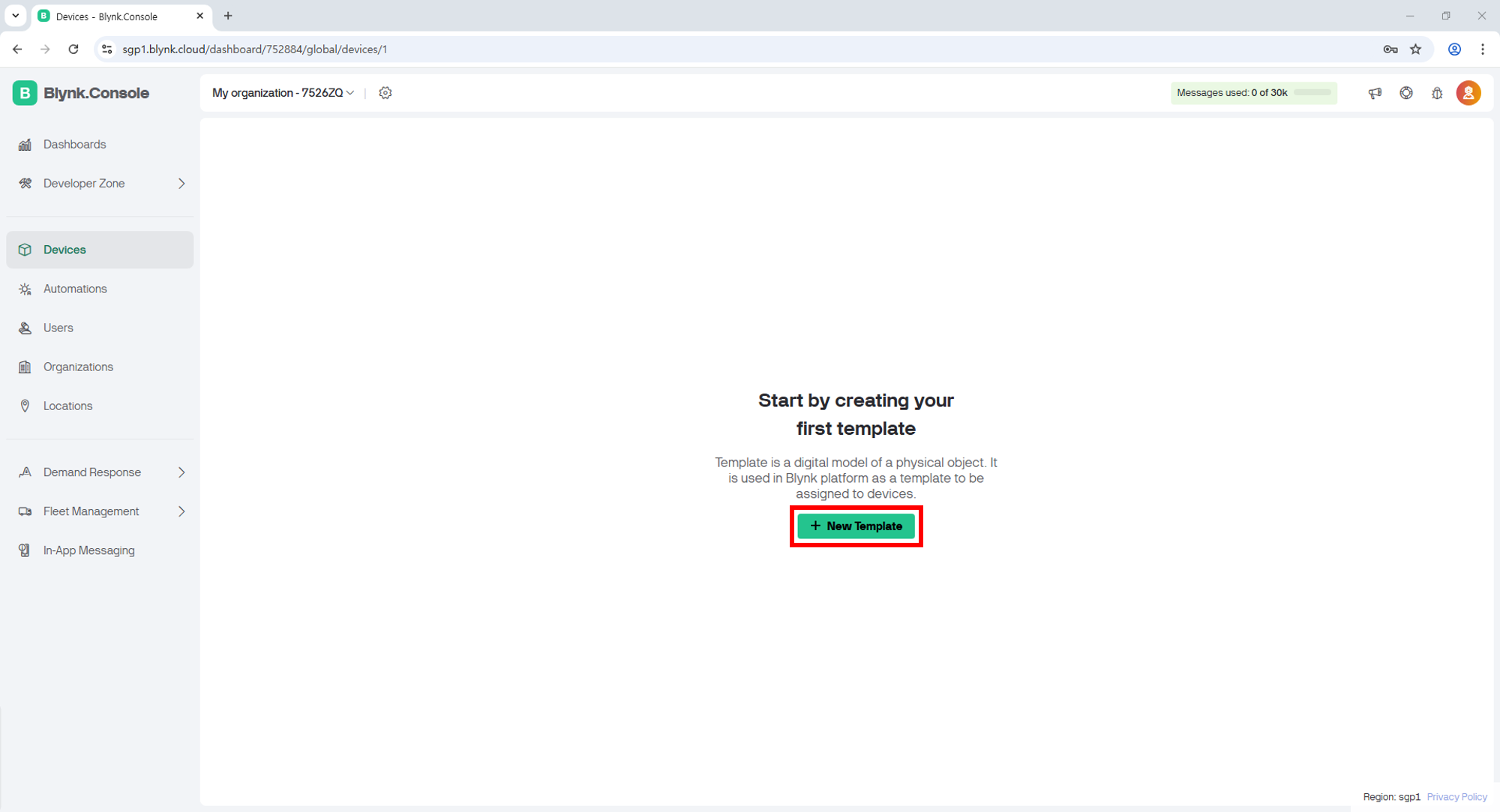The height and width of the screenshot is (812, 1500).
Task: Expand the Fleet Management chevron
Action: tap(181, 511)
